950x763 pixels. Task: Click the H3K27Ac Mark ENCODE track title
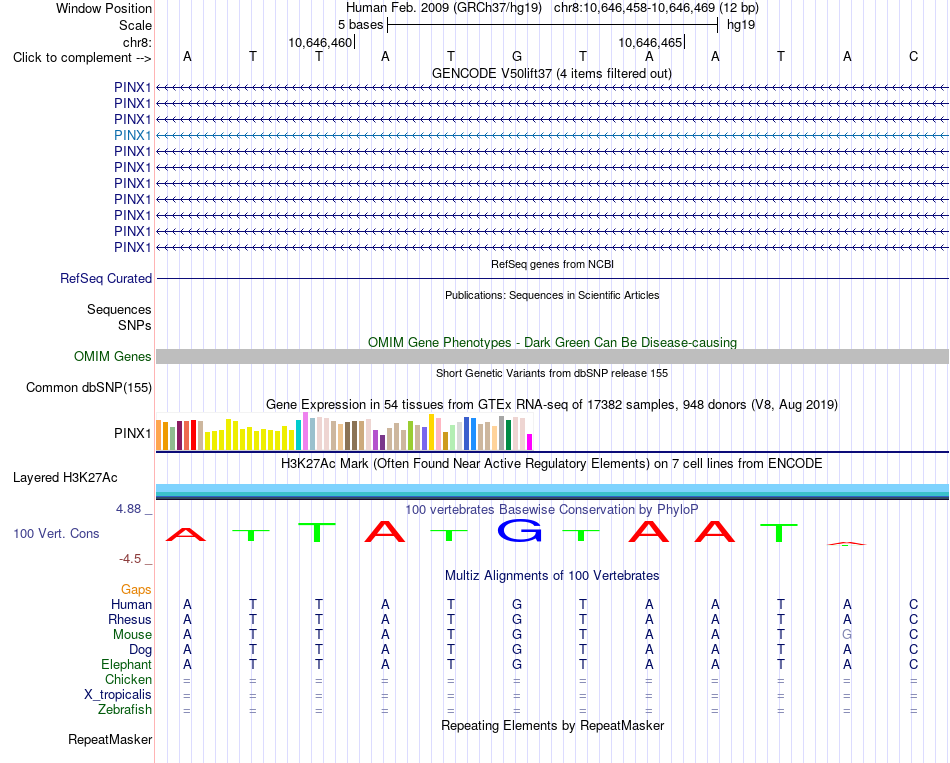pyautogui.click(x=551, y=464)
